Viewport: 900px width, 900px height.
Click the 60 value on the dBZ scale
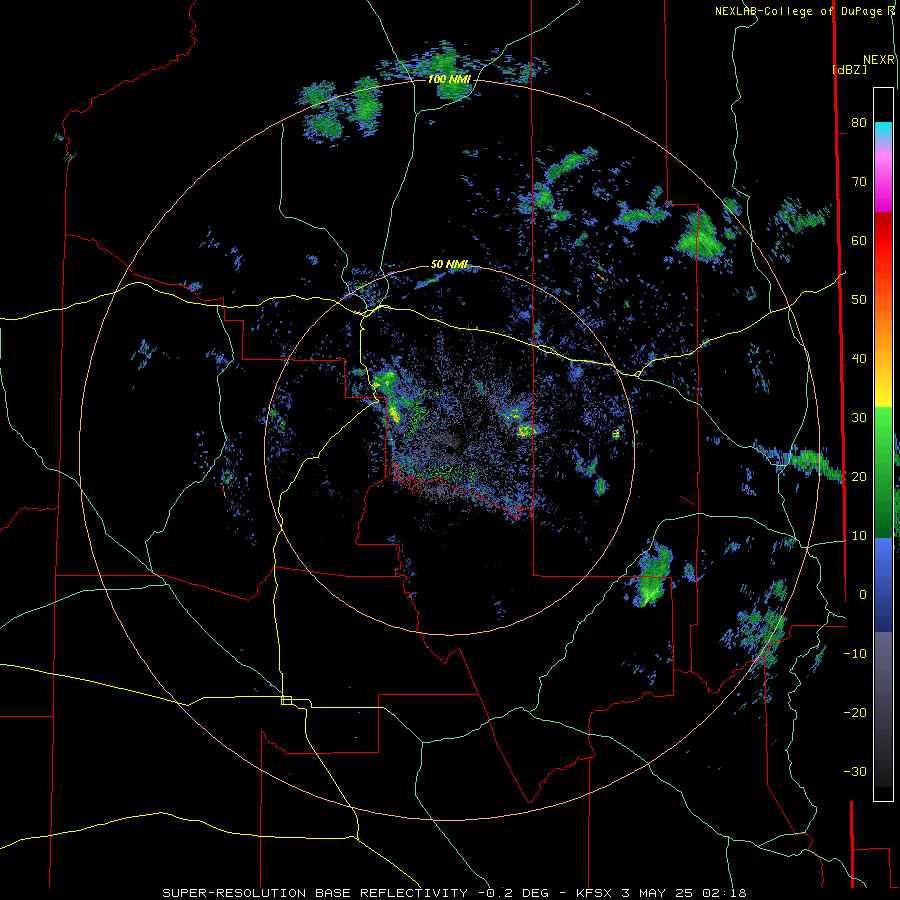859,241
